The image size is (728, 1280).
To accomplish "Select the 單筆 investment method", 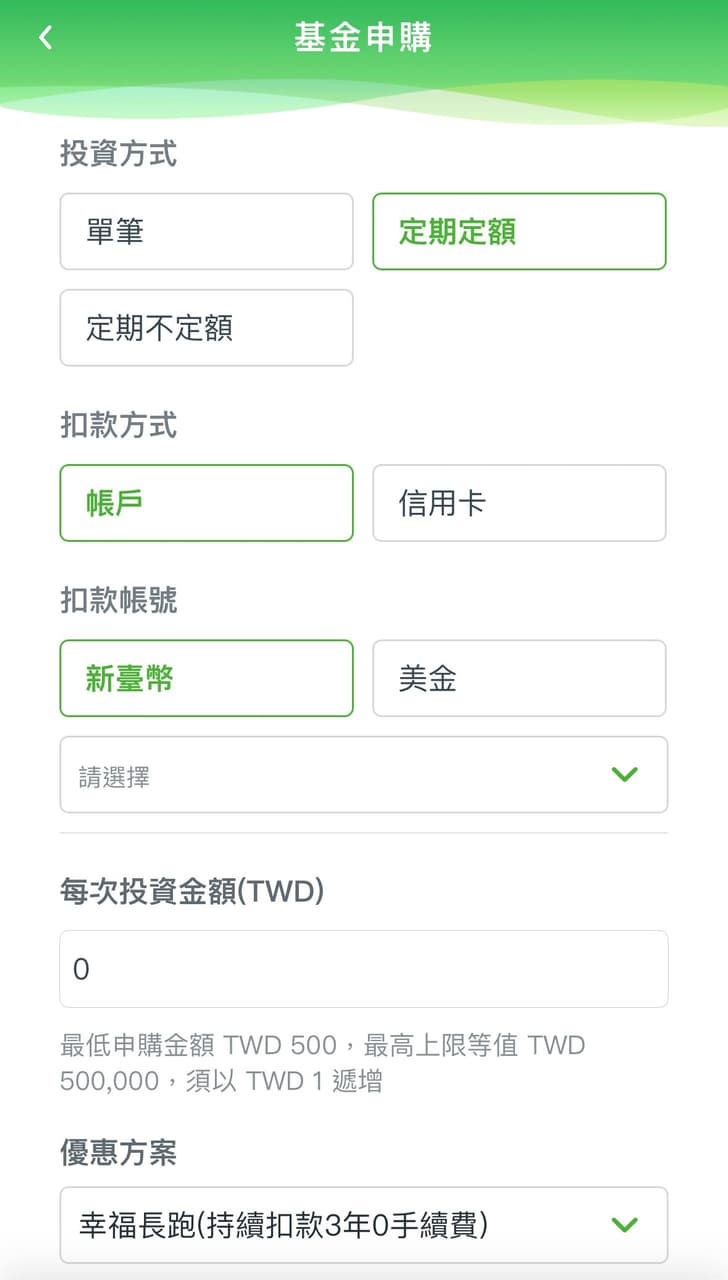I will (206, 231).
